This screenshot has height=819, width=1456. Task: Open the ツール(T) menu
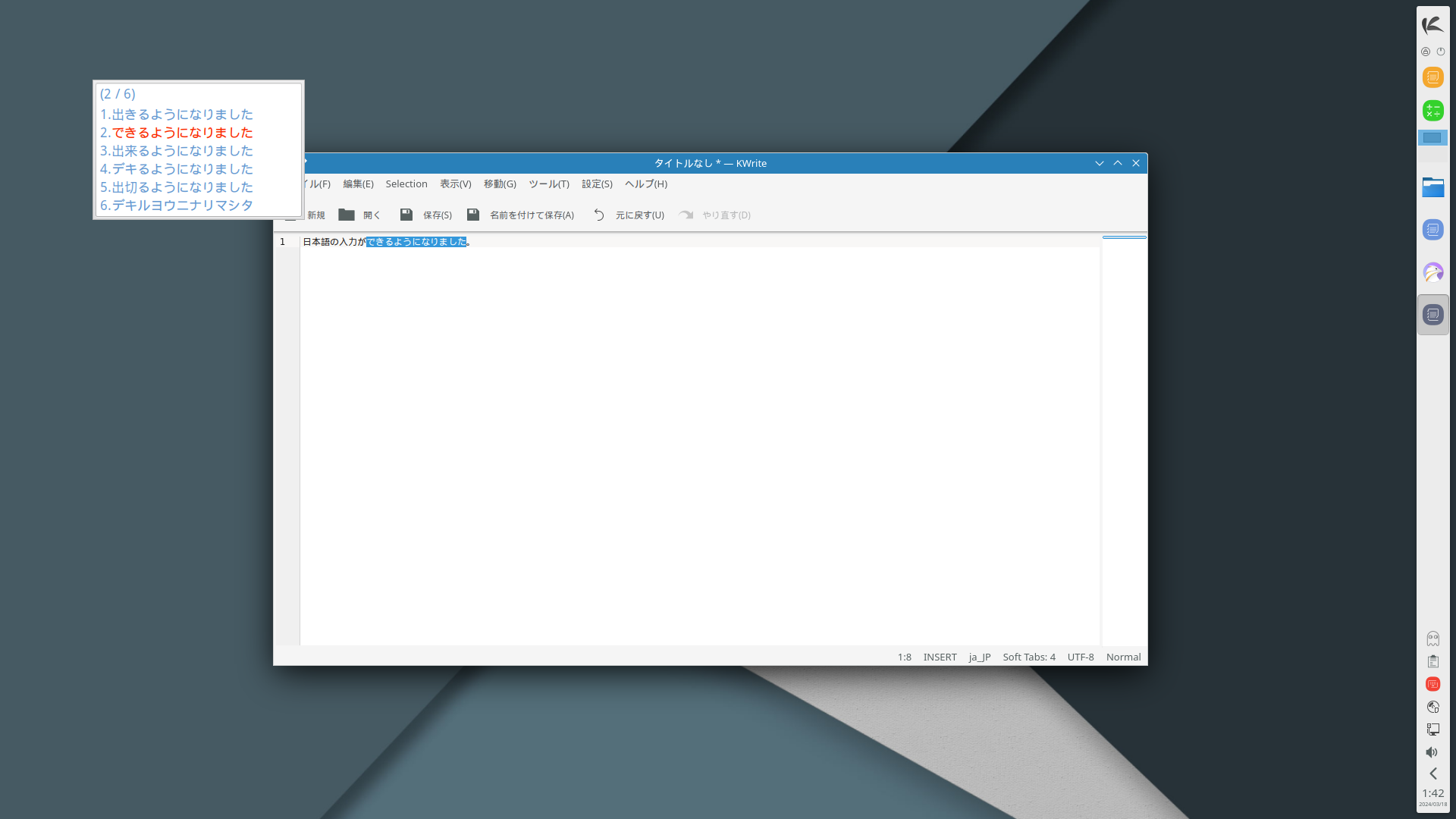coord(548,184)
